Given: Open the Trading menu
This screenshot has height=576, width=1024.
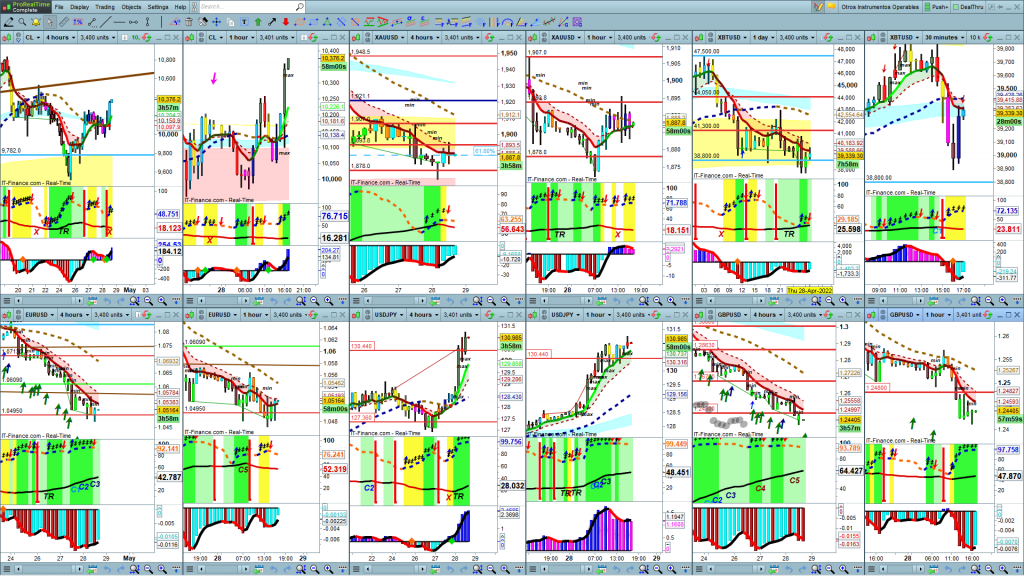Looking at the screenshot, I should coord(105,7).
